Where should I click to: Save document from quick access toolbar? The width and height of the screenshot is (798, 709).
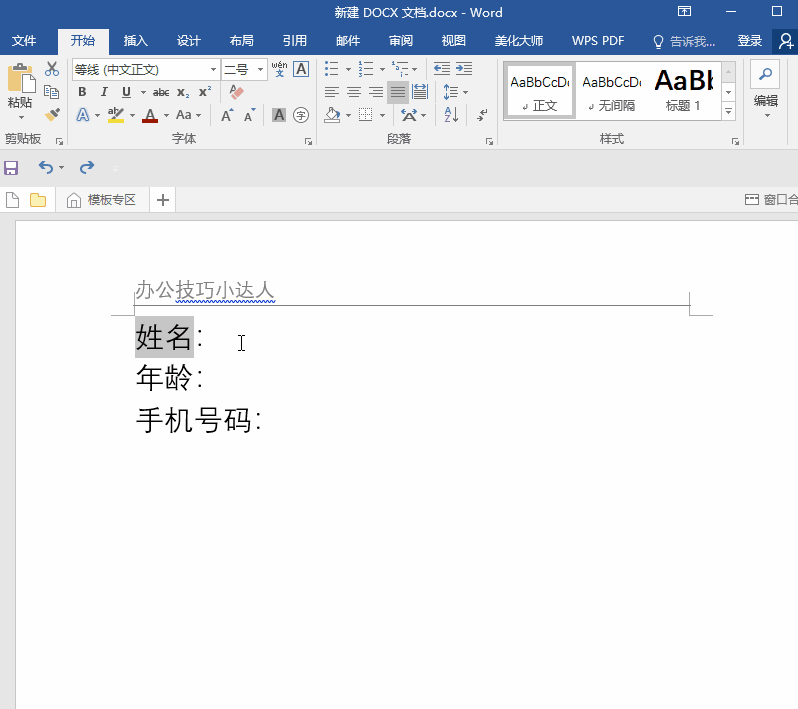pyautogui.click(x=11, y=167)
